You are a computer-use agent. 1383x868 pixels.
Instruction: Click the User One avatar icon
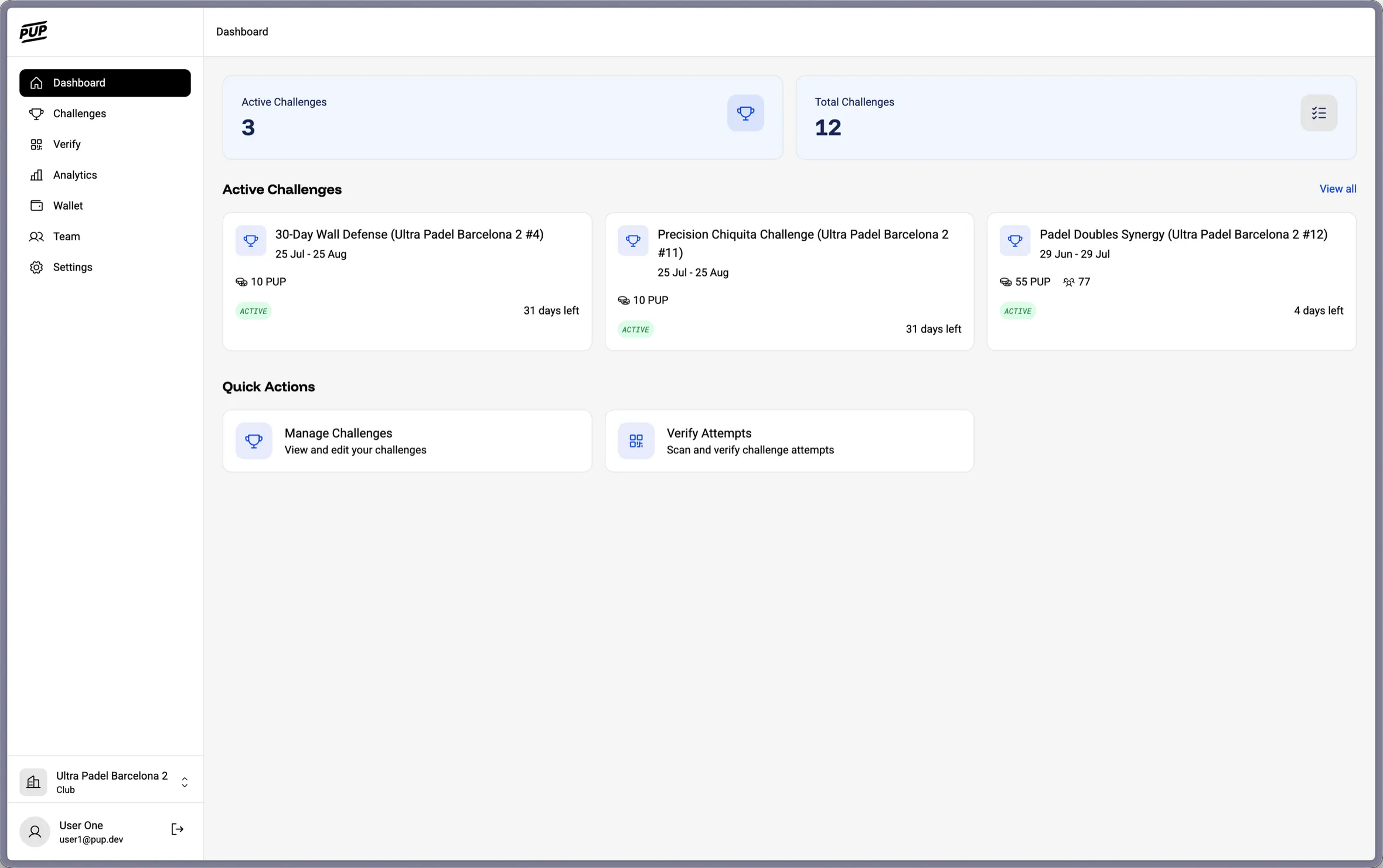pos(35,832)
